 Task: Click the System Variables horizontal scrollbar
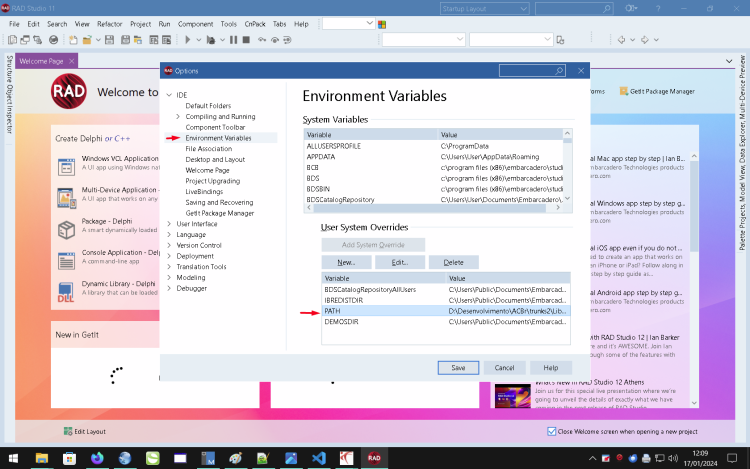click(434, 208)
